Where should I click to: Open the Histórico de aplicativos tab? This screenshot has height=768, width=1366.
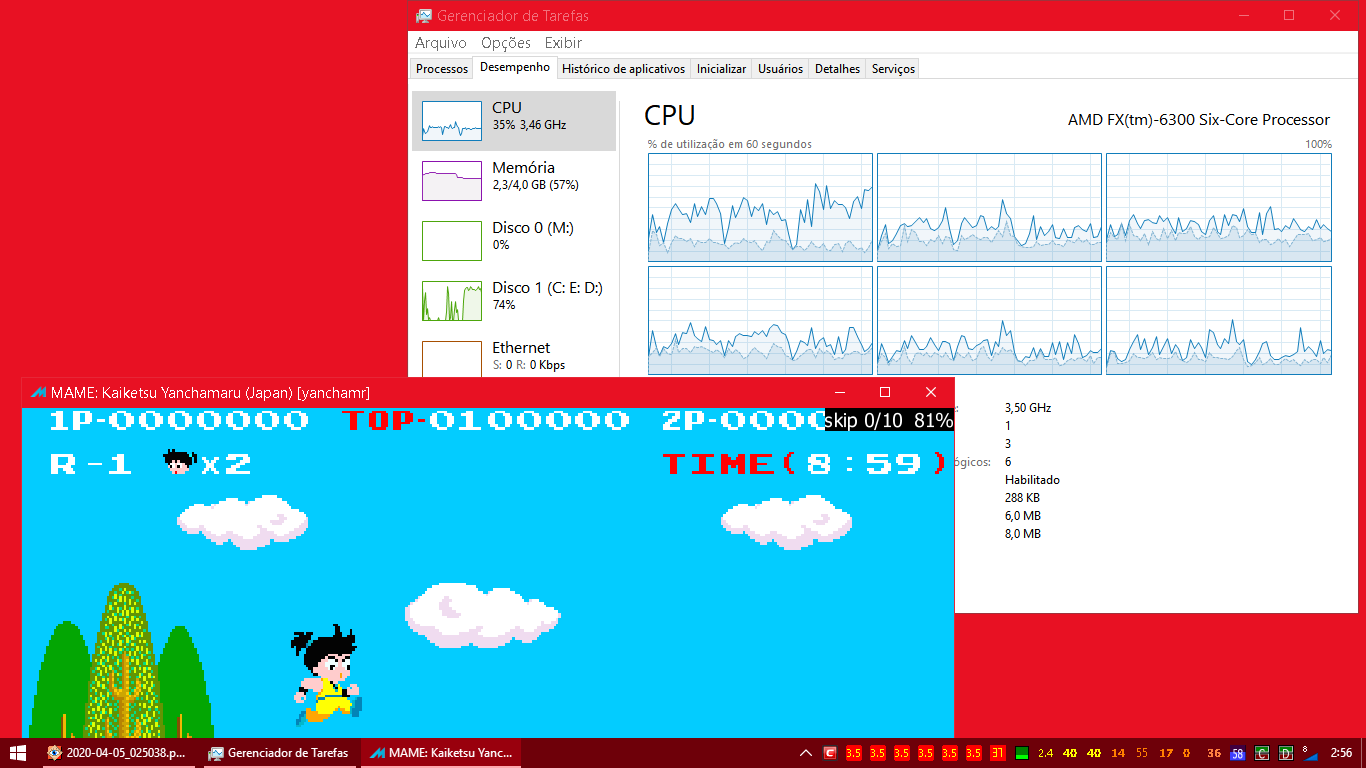[x=624, y=69]
